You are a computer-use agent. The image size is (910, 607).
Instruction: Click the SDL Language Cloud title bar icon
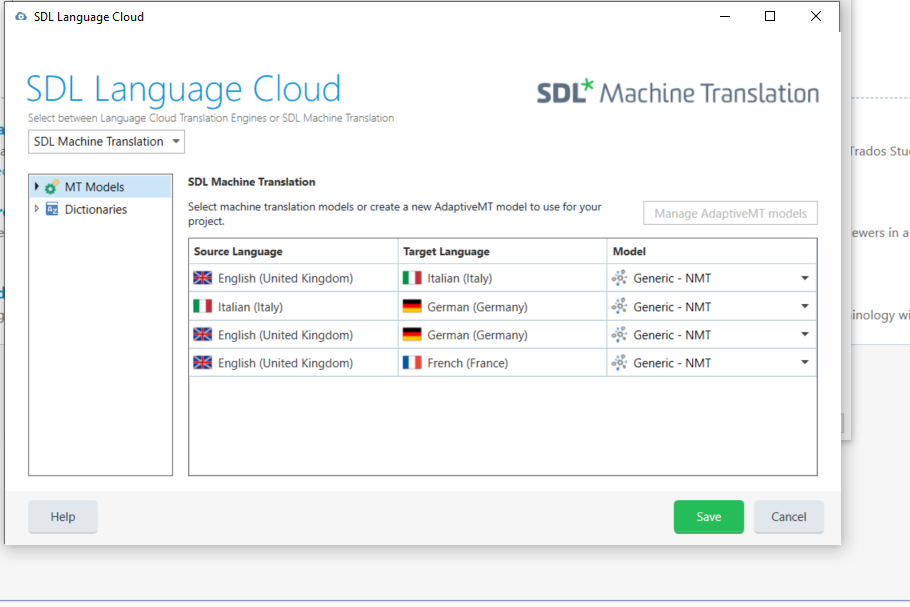tap(21, 17)
